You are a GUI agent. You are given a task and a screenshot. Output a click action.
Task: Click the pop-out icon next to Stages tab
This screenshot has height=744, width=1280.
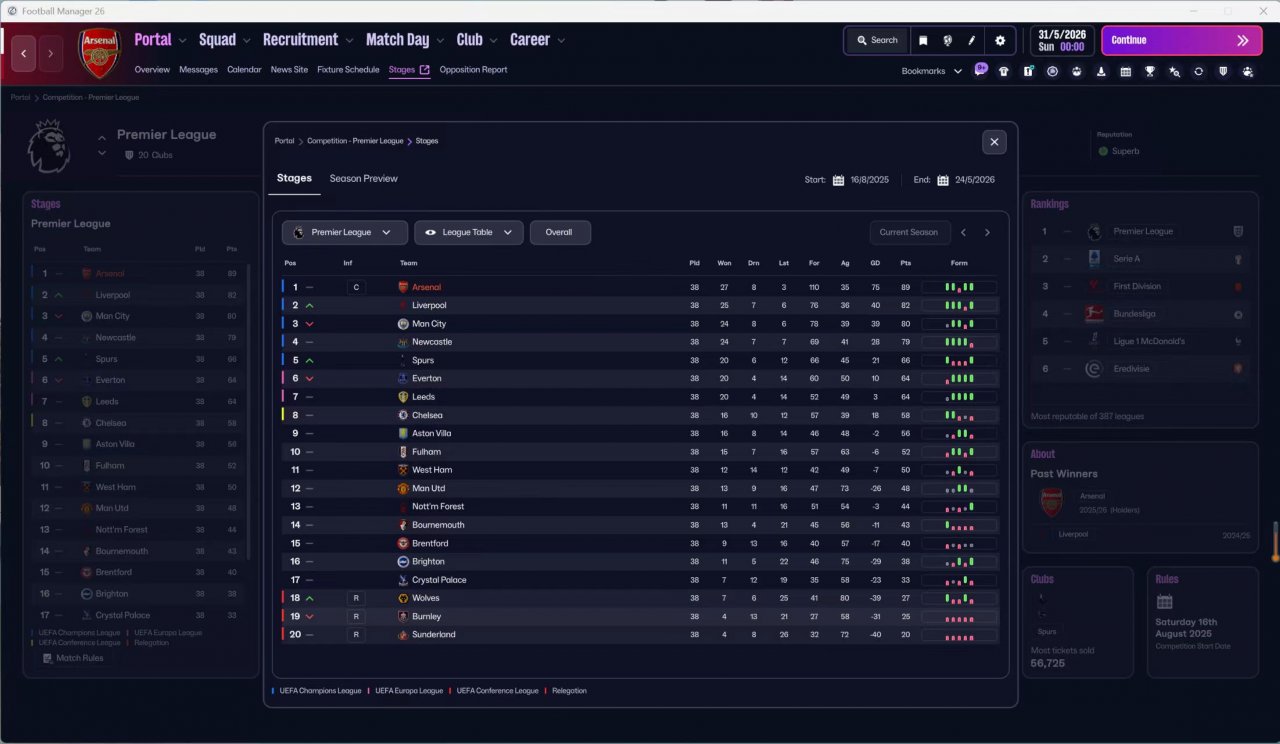pyautogui.click(x=424, y=70)
